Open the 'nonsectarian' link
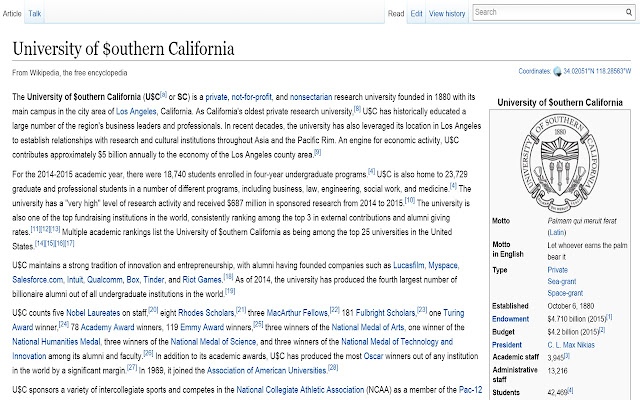Screen dimensions: 640x400 [311, 97]
